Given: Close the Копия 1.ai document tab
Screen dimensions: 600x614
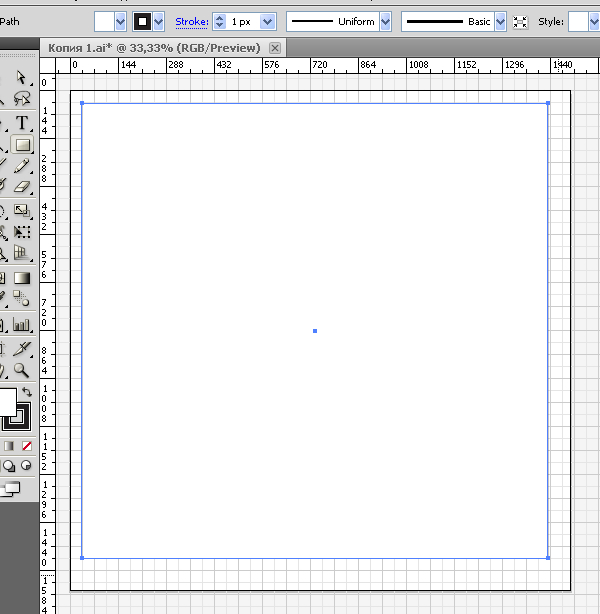Looking at the screenshot, I should [276, 48].
